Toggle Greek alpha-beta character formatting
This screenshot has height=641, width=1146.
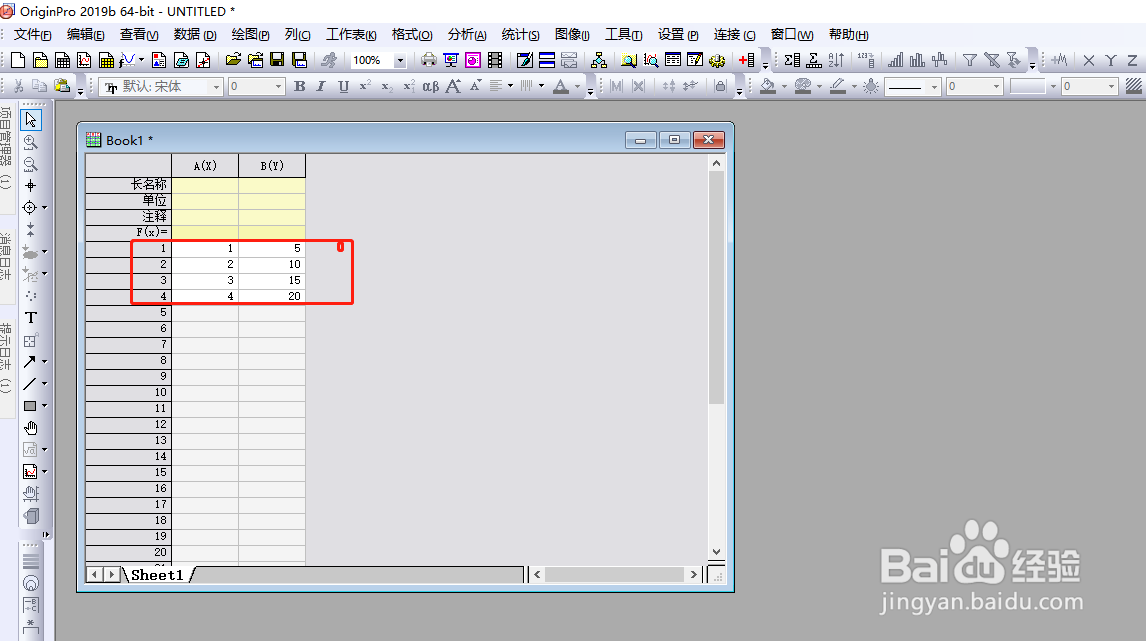click(x=431, y=86)
